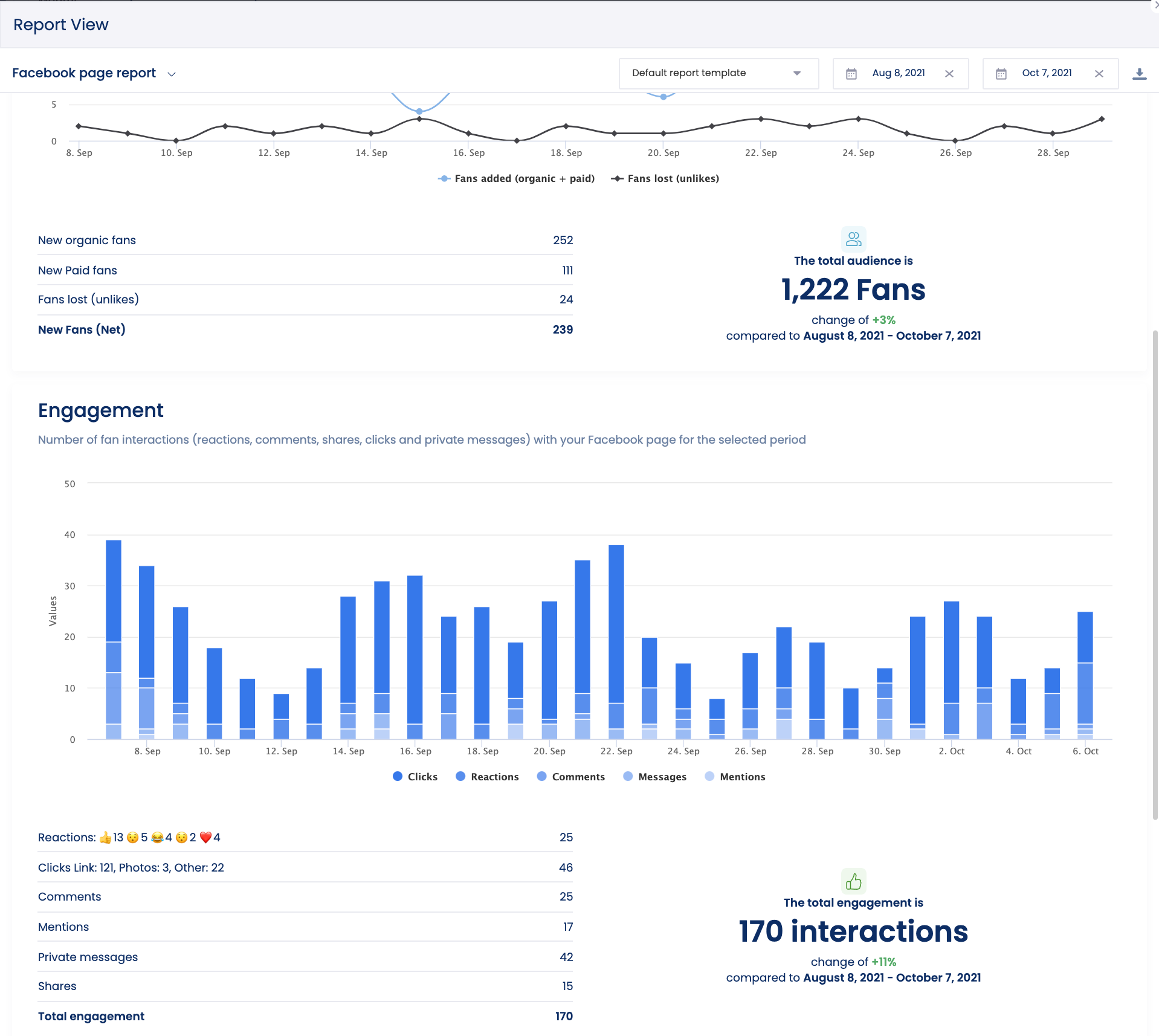1159x1036 pixels.
Task: Clear the Aug 8, 2021 start date
Action: 949,73
